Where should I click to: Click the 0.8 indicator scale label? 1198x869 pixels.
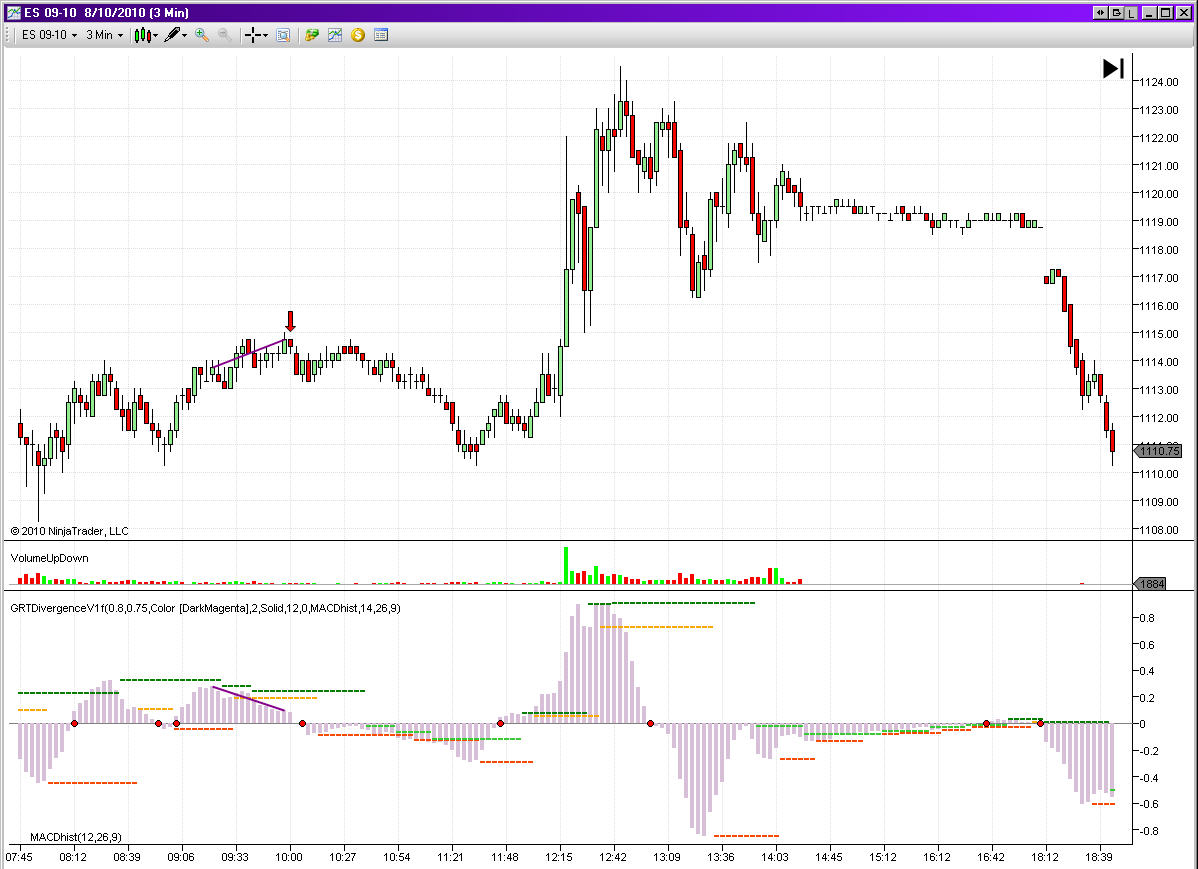[x=1147, y=618]
